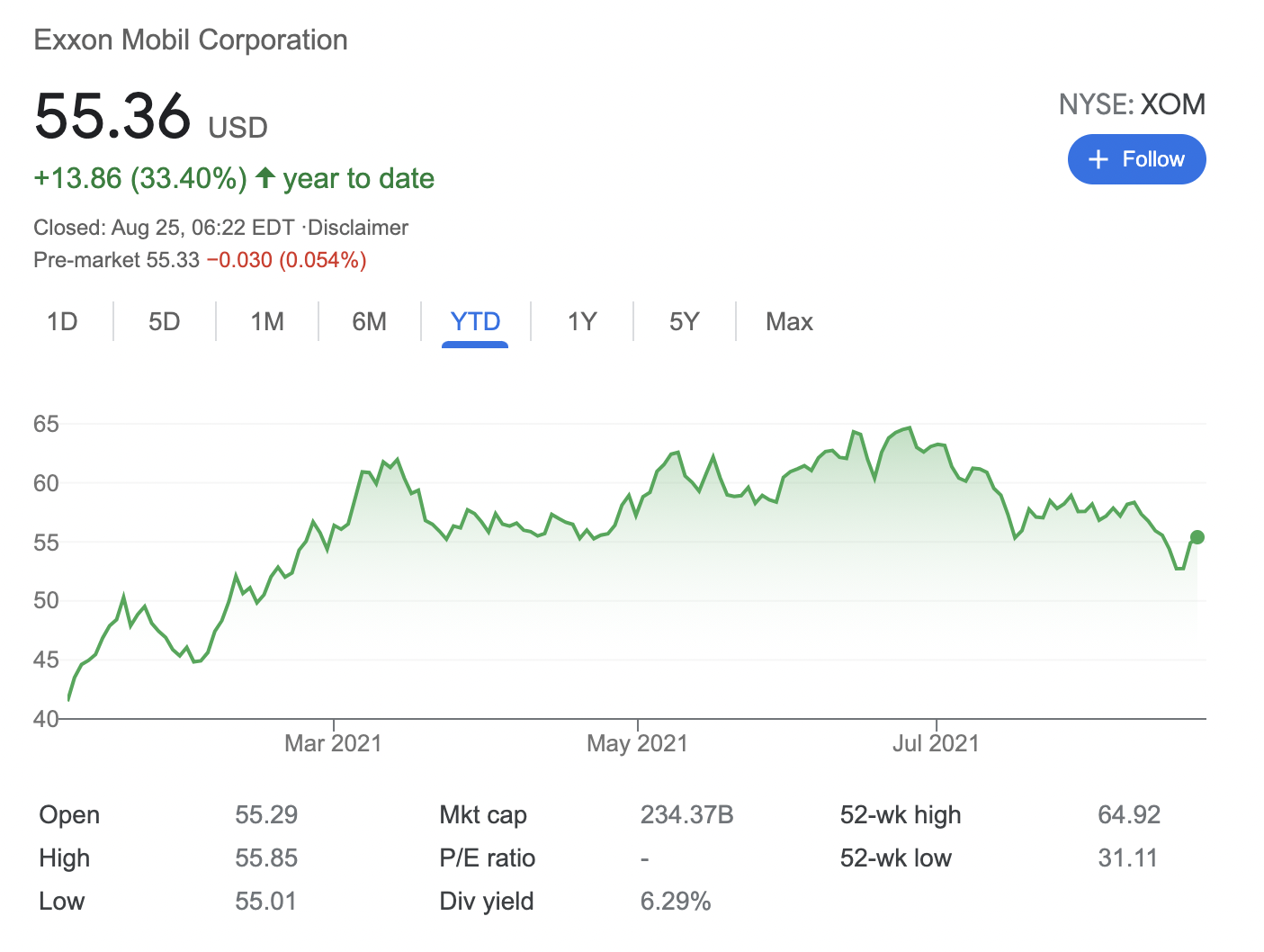This screenshot has width=1264, height=952.
Task: Select the currently active YTD tab
Action: (x=475, y=321)
